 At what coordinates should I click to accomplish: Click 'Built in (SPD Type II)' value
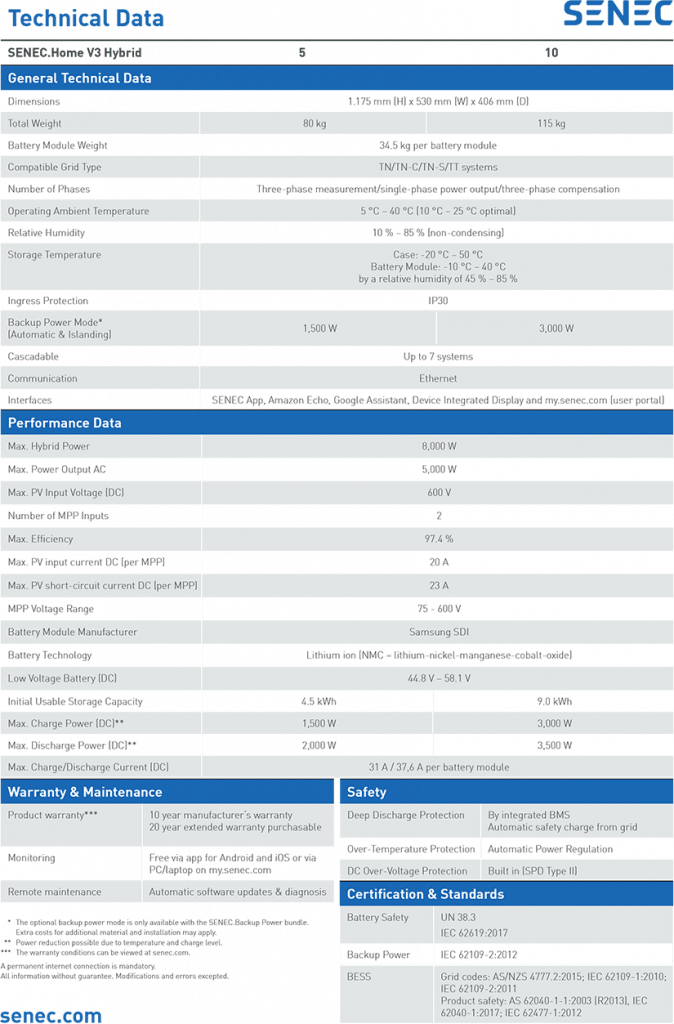(x=532, y=871)
